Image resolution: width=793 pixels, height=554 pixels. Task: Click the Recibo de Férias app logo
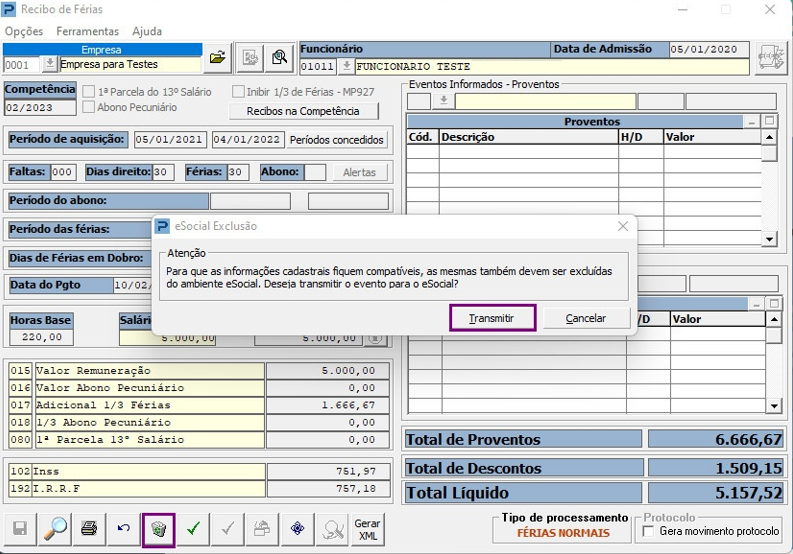pos(9,9)
